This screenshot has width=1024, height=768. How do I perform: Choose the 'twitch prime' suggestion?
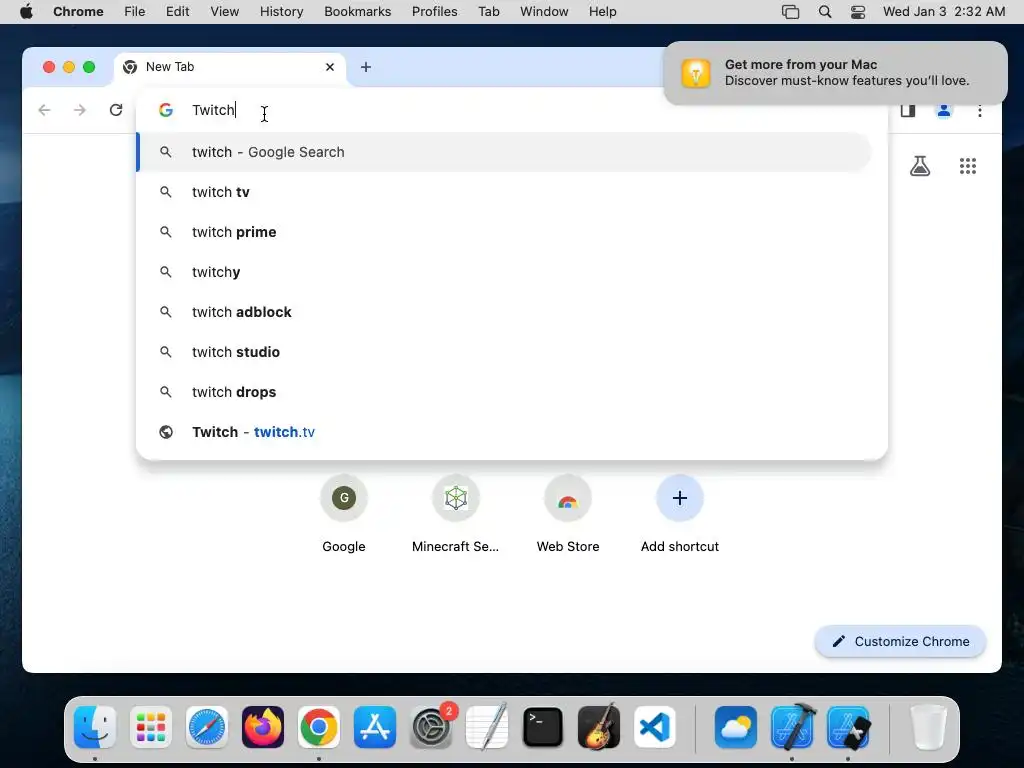504,232
